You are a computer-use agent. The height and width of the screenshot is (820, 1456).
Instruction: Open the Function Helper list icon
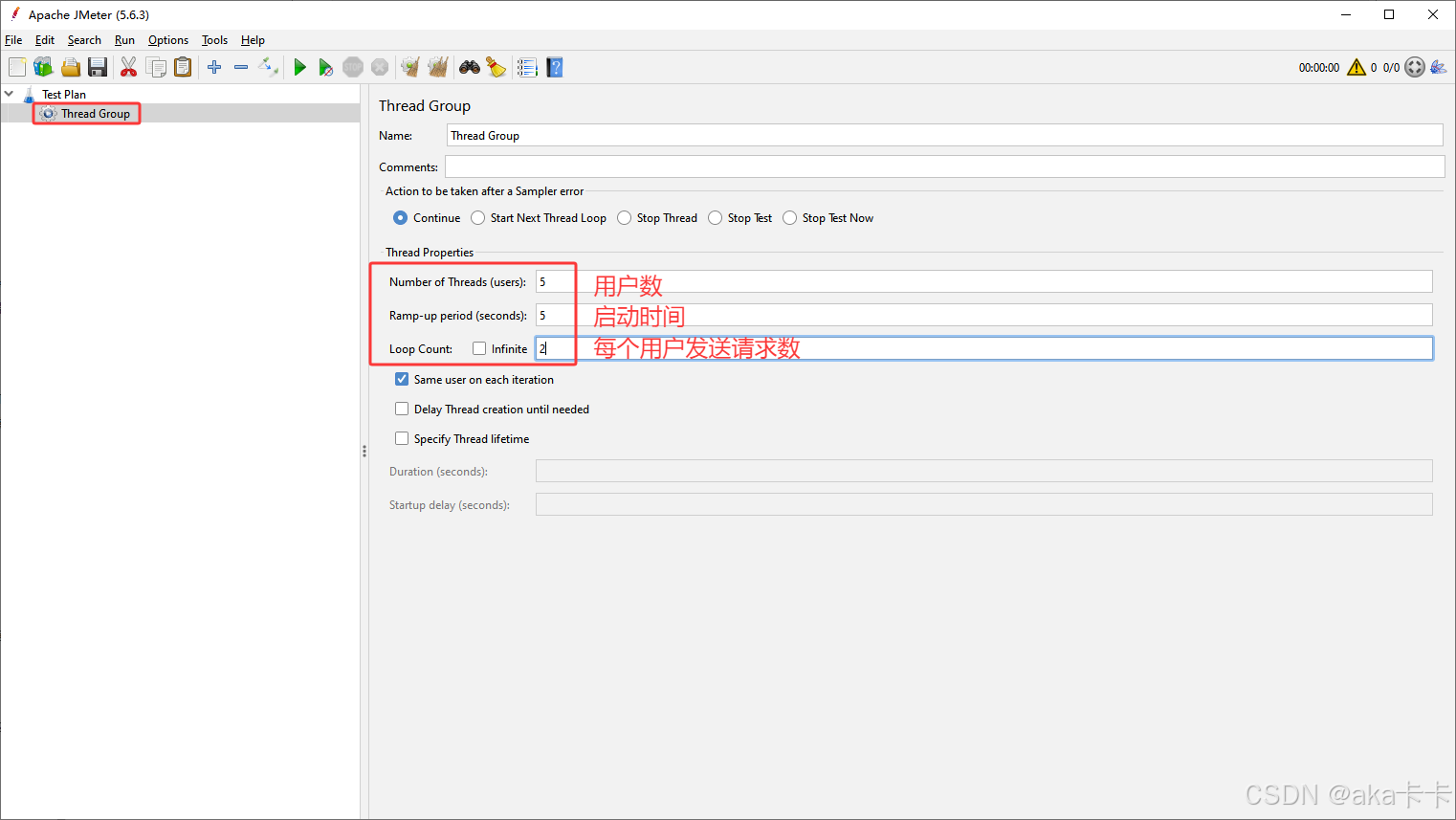[527, 67]
